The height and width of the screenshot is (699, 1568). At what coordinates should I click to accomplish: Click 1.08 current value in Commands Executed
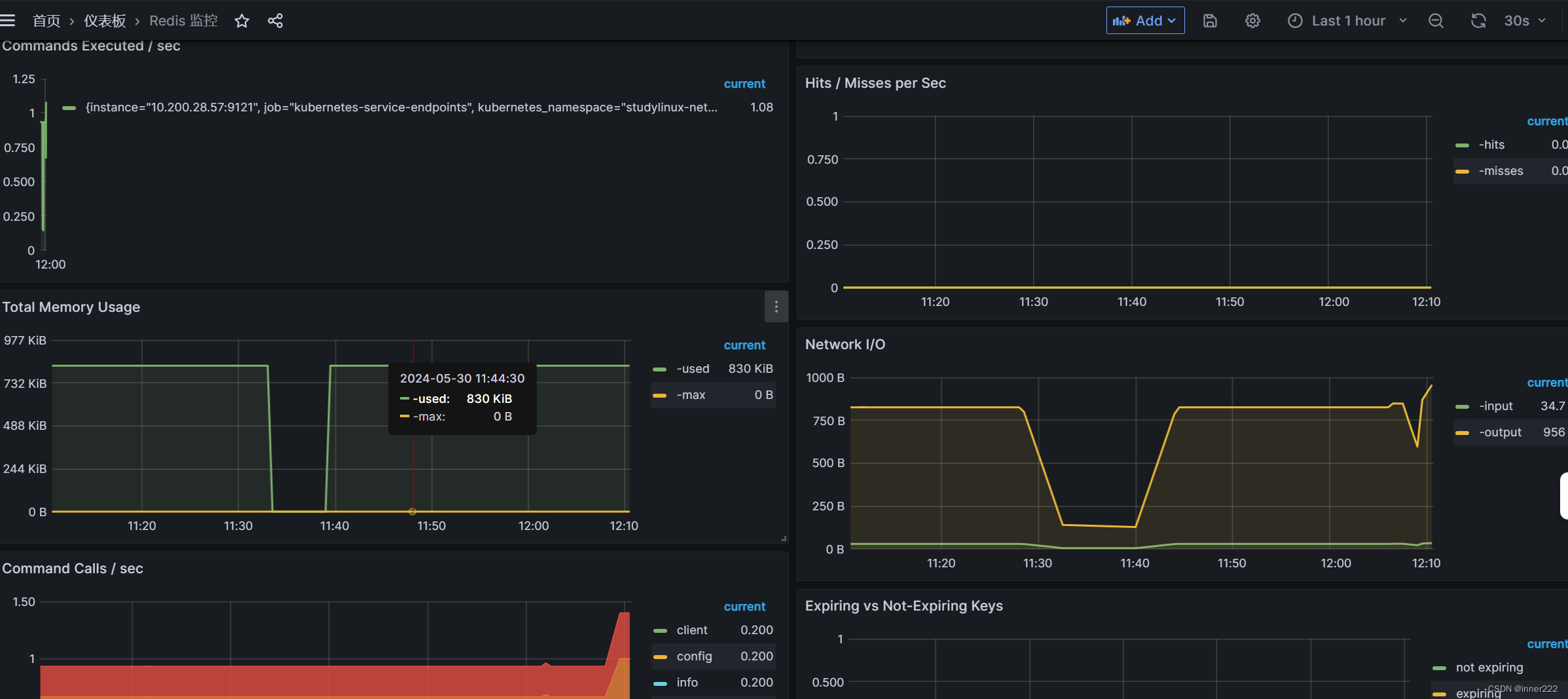(x=761, y=107)
